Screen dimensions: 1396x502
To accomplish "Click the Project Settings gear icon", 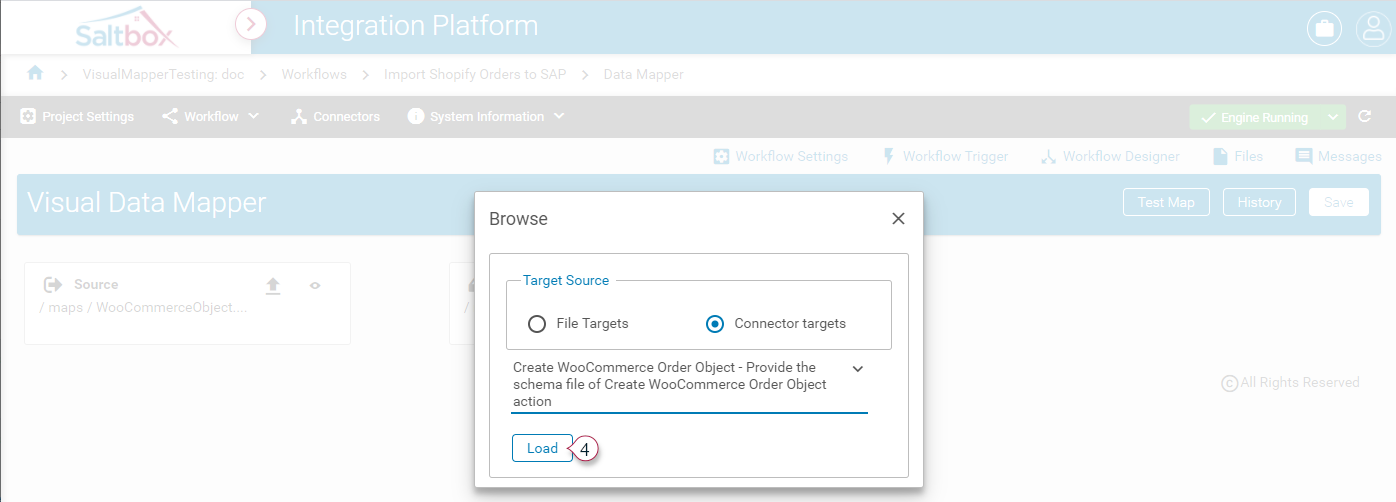I will click(x=28, y=117).
